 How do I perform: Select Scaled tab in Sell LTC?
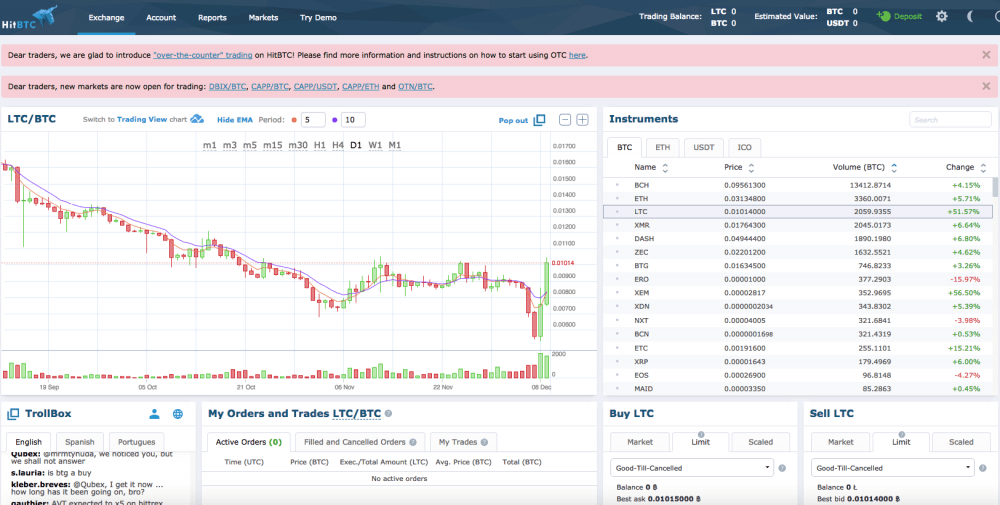point(961,442)
